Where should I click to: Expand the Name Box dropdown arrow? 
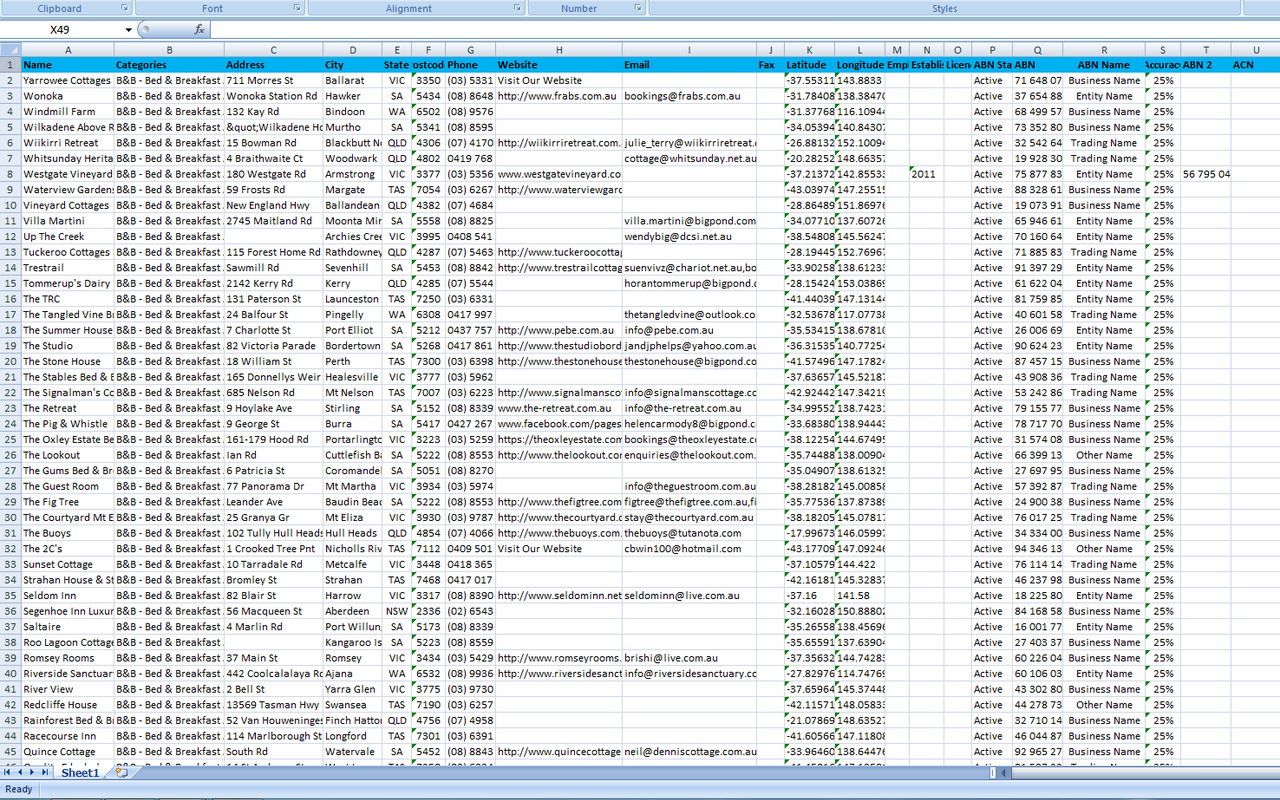click(x=128, y=30)
